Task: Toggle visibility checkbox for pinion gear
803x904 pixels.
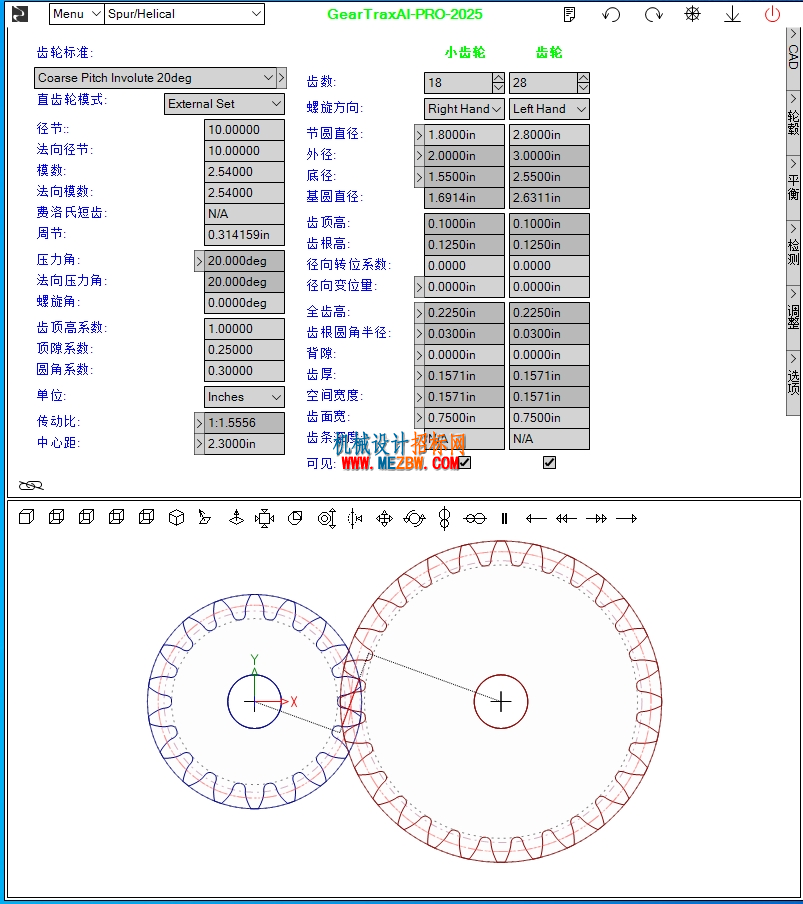Action: click(465, 462)
